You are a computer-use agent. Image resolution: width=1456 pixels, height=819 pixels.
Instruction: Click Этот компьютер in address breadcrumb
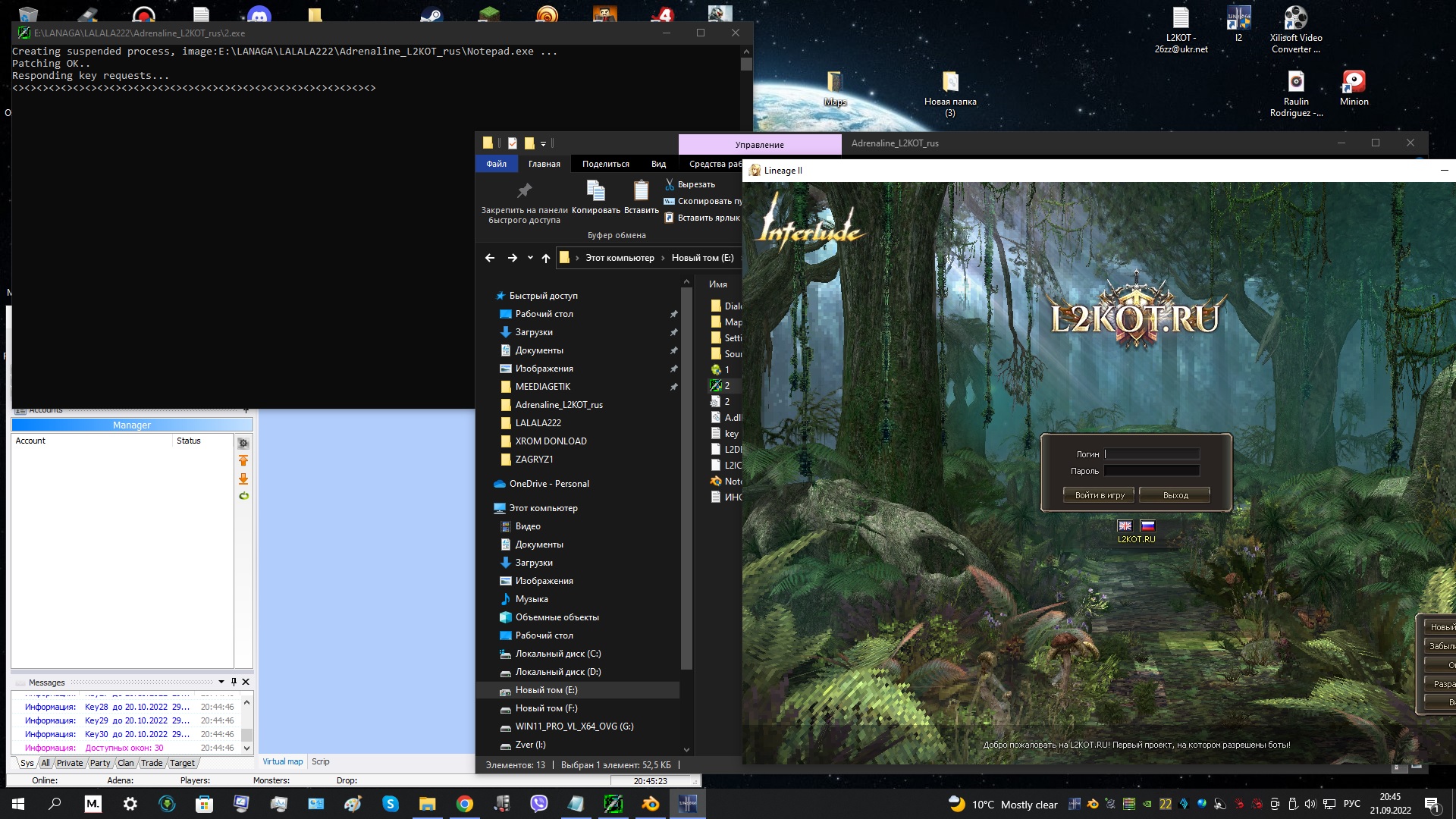coord(620,258)
